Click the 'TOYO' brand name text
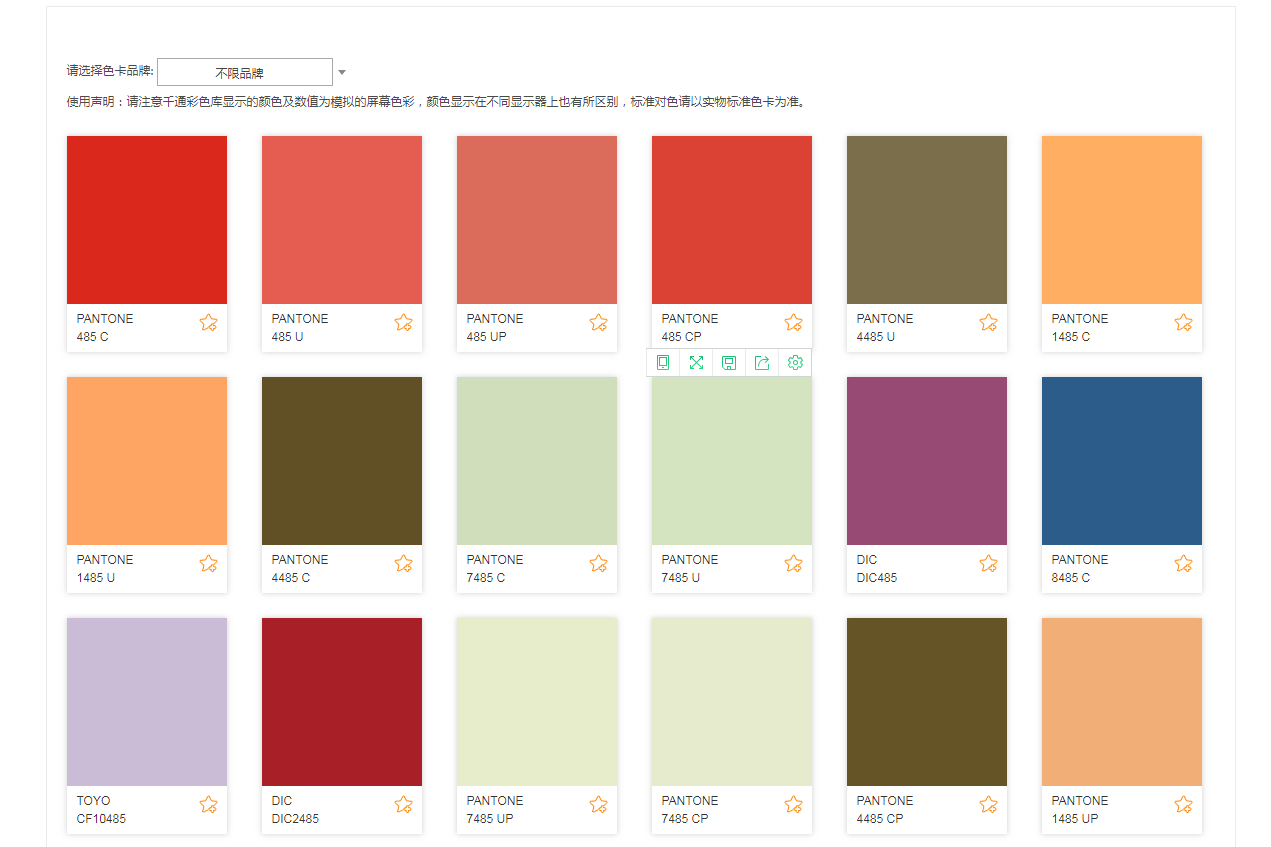 (x=94, y=801)
